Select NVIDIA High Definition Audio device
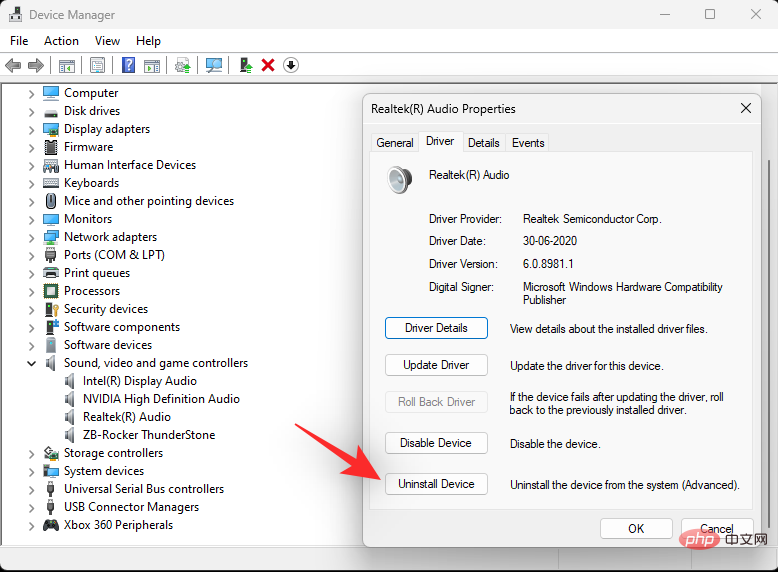Viewport: 778px width, 572px height. point(161,399)
